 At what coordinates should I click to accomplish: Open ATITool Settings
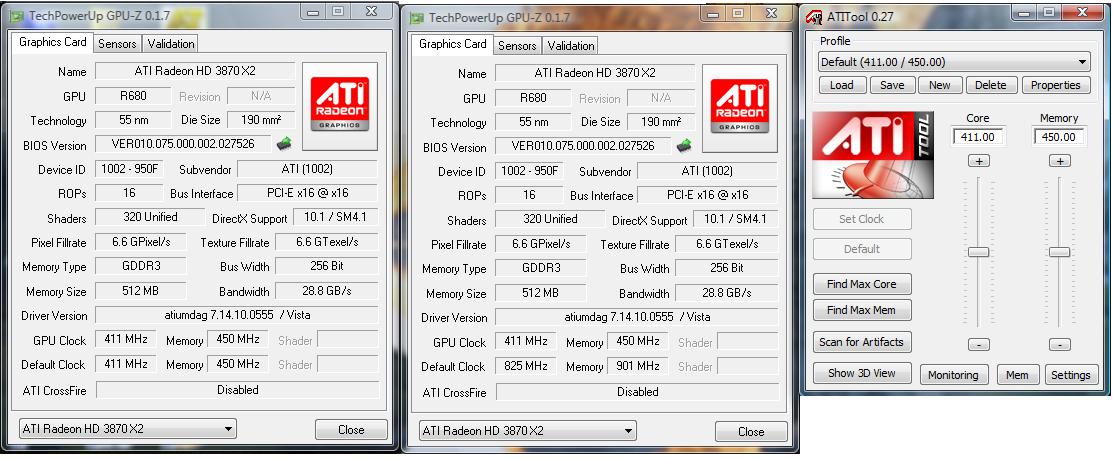(1070, 375)
